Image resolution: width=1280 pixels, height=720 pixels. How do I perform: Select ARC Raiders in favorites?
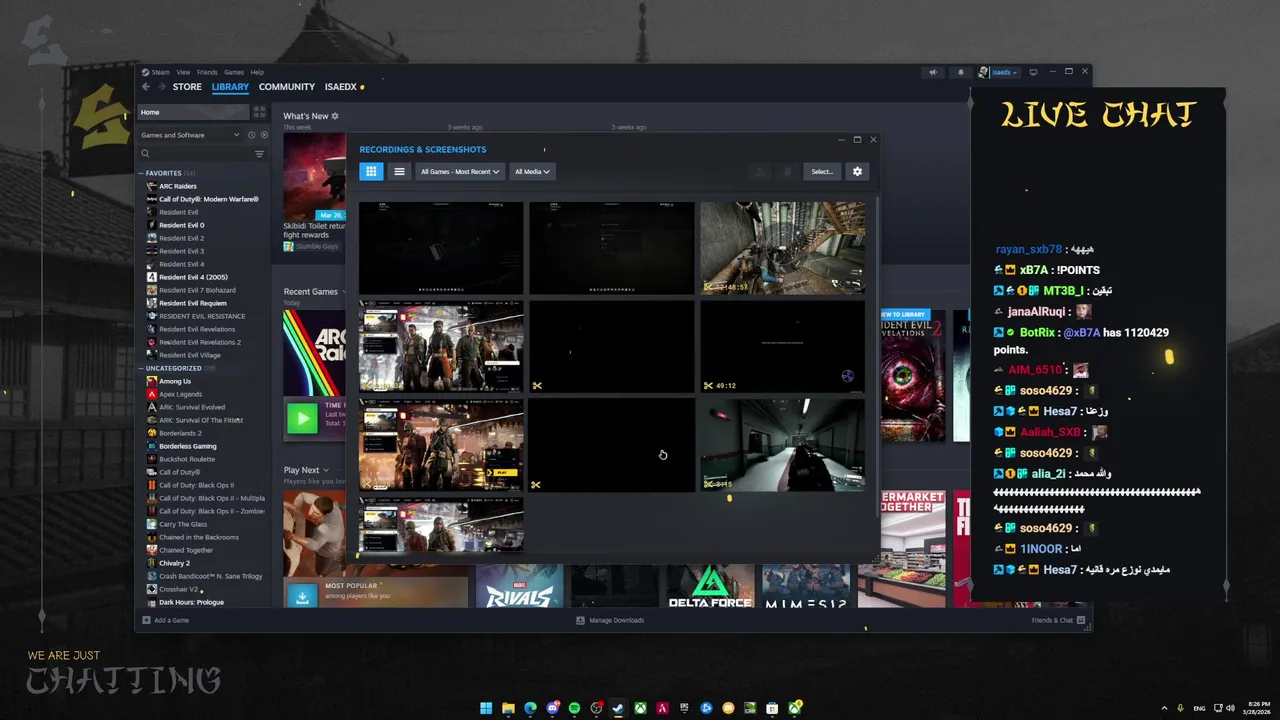tap(178, 186)
